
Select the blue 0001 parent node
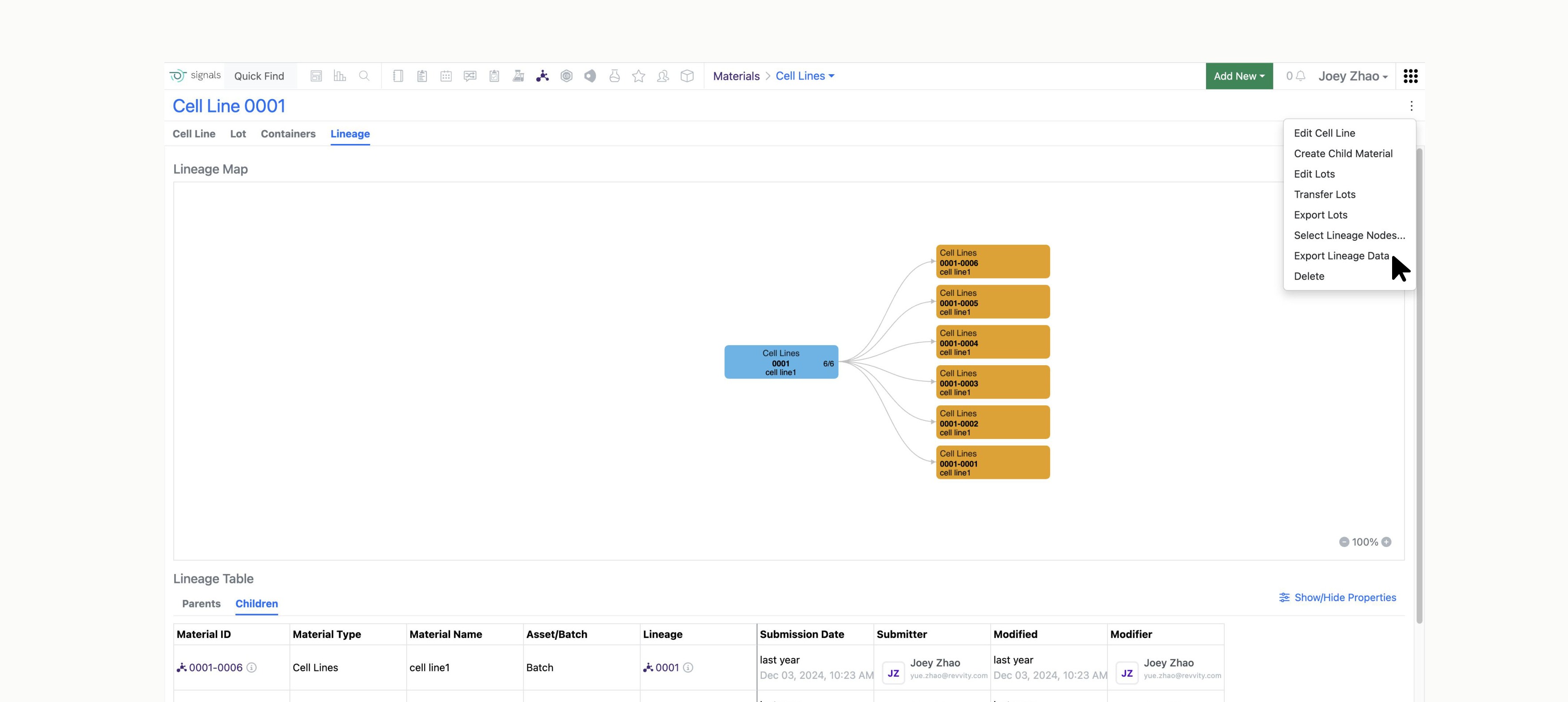click(781, 362)
